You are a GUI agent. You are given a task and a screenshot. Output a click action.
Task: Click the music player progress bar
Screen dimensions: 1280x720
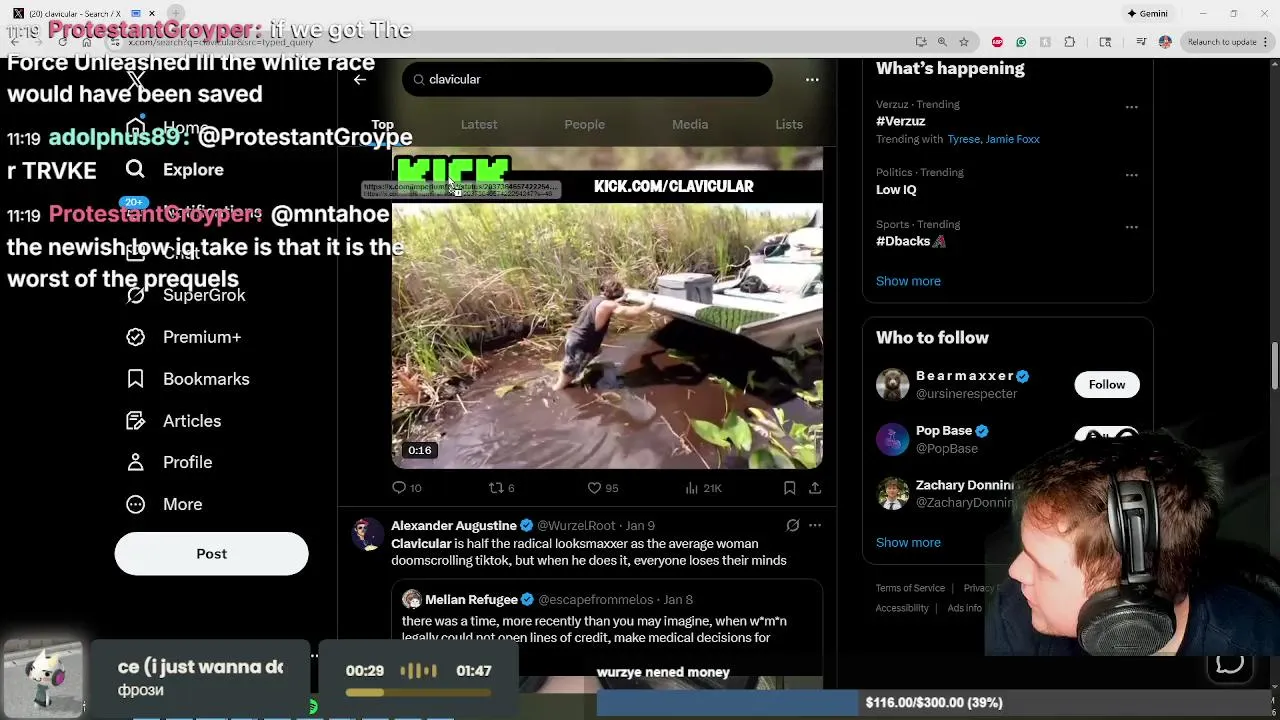pos(419,692)
